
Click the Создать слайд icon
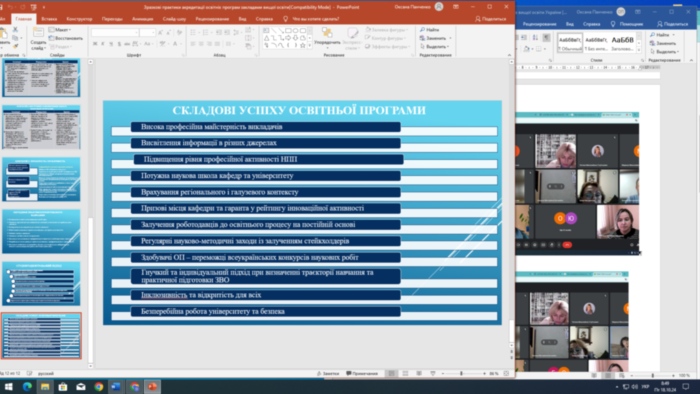[x=38, y=33]
